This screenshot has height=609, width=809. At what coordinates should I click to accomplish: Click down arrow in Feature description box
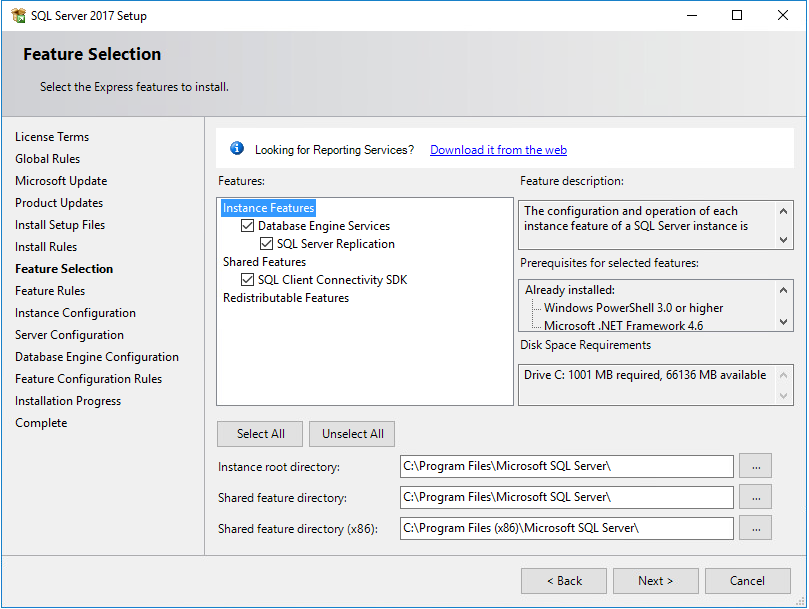(783, 240)
